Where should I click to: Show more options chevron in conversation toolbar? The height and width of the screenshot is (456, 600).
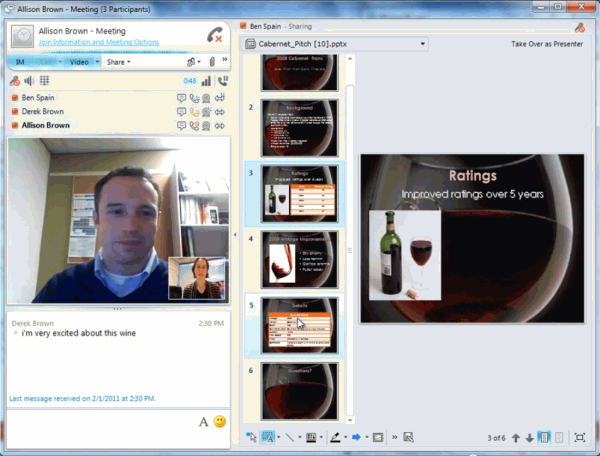tap(225, 60)
